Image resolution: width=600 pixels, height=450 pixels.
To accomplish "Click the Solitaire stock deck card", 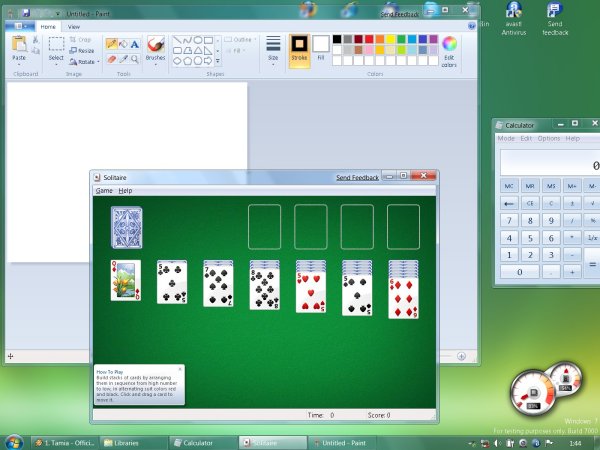I will (x=126, y=226).
